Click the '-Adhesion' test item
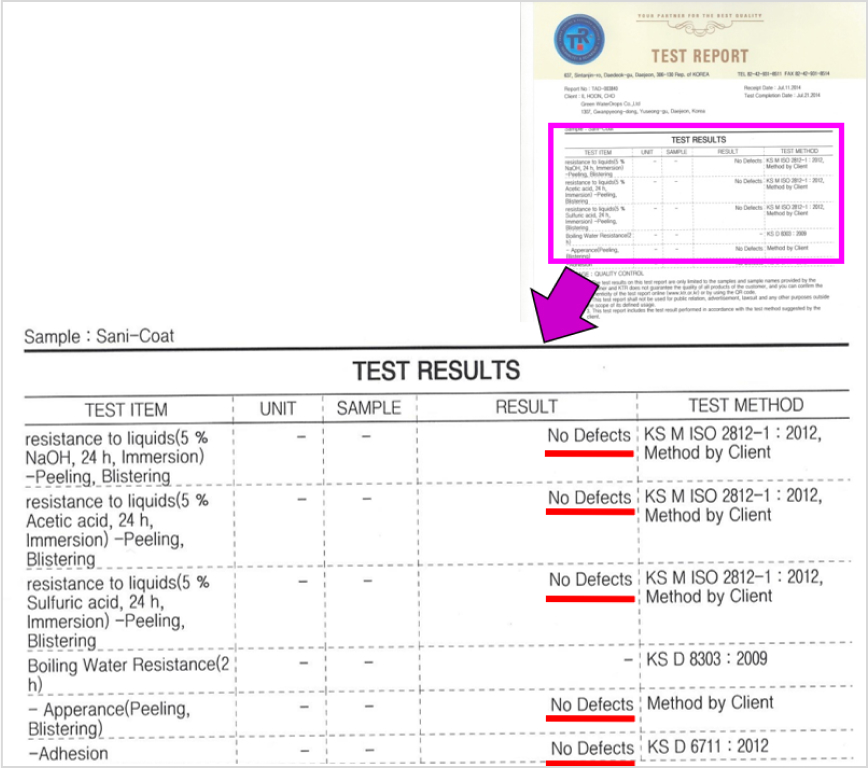This screenshot has height=768, width=868. (69, 754)
